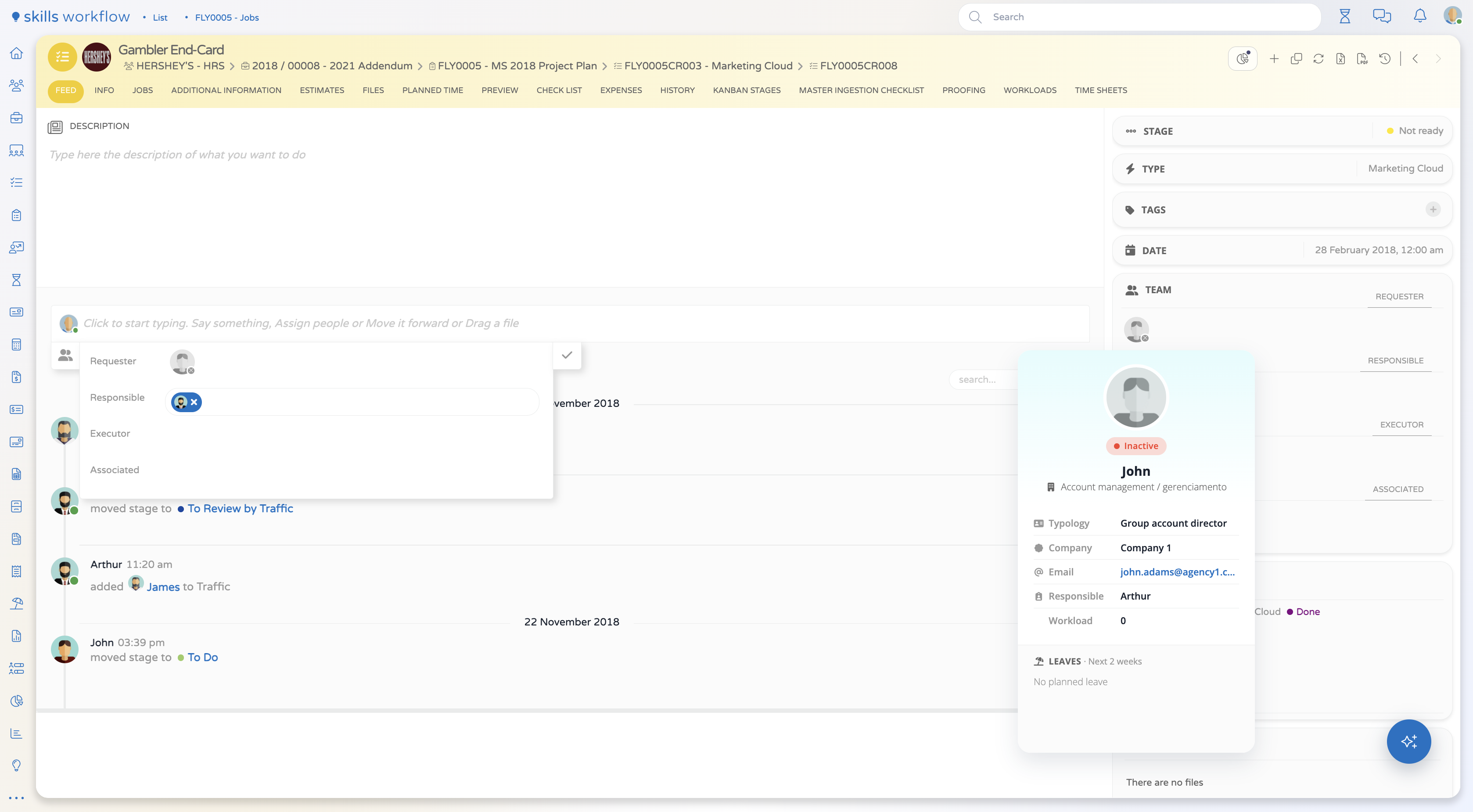Open the notifications bell
The image size is (1473, 812).
1420,17
